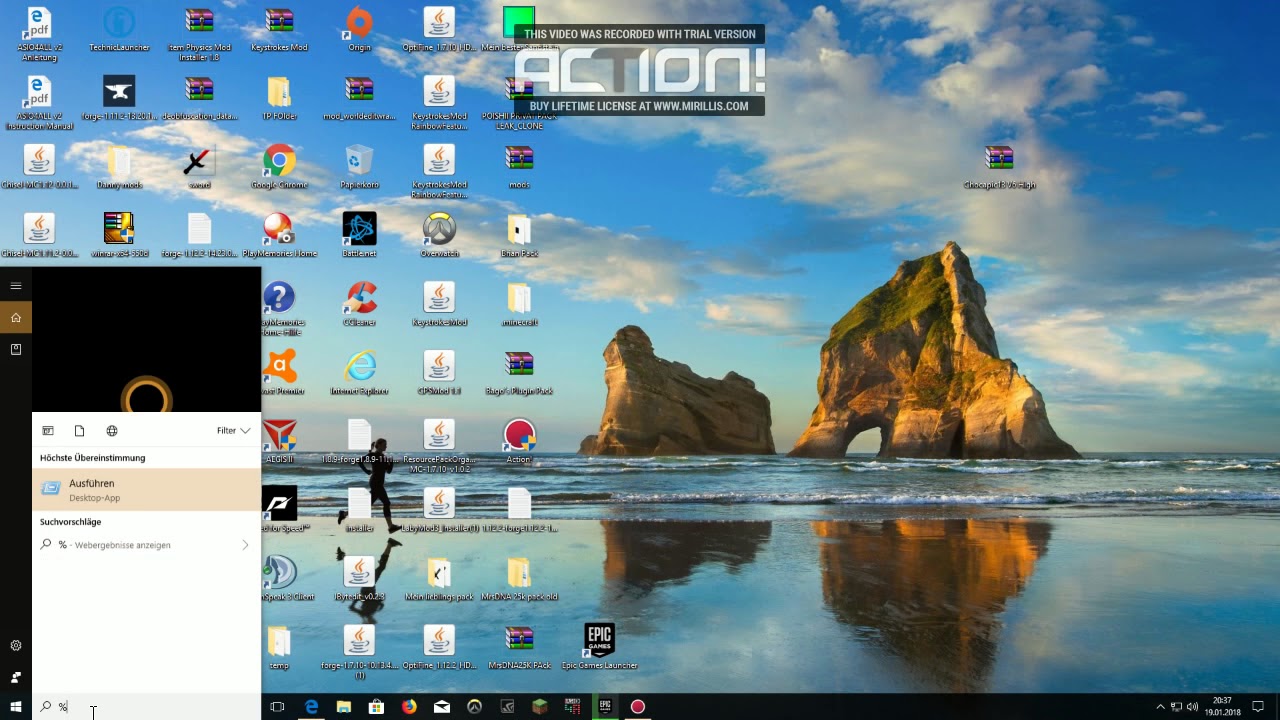Show hidden system tray icons
Image resolution: width=1280 pixels, height=720 pixels.
click(x=1160, y=707)
